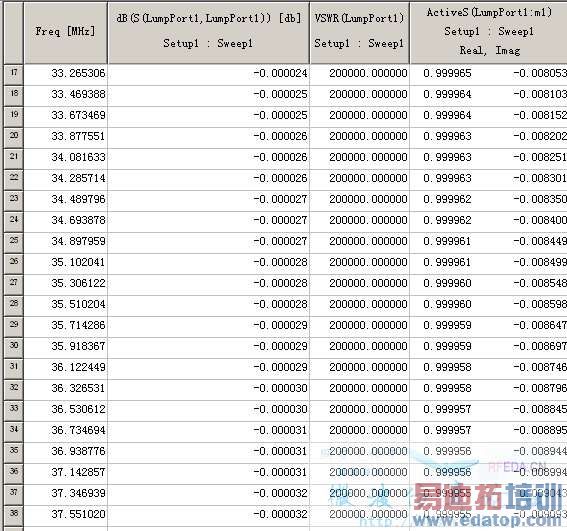The image size is (567, 531).
Task: Select row header number 25
Action: point(13,242)
